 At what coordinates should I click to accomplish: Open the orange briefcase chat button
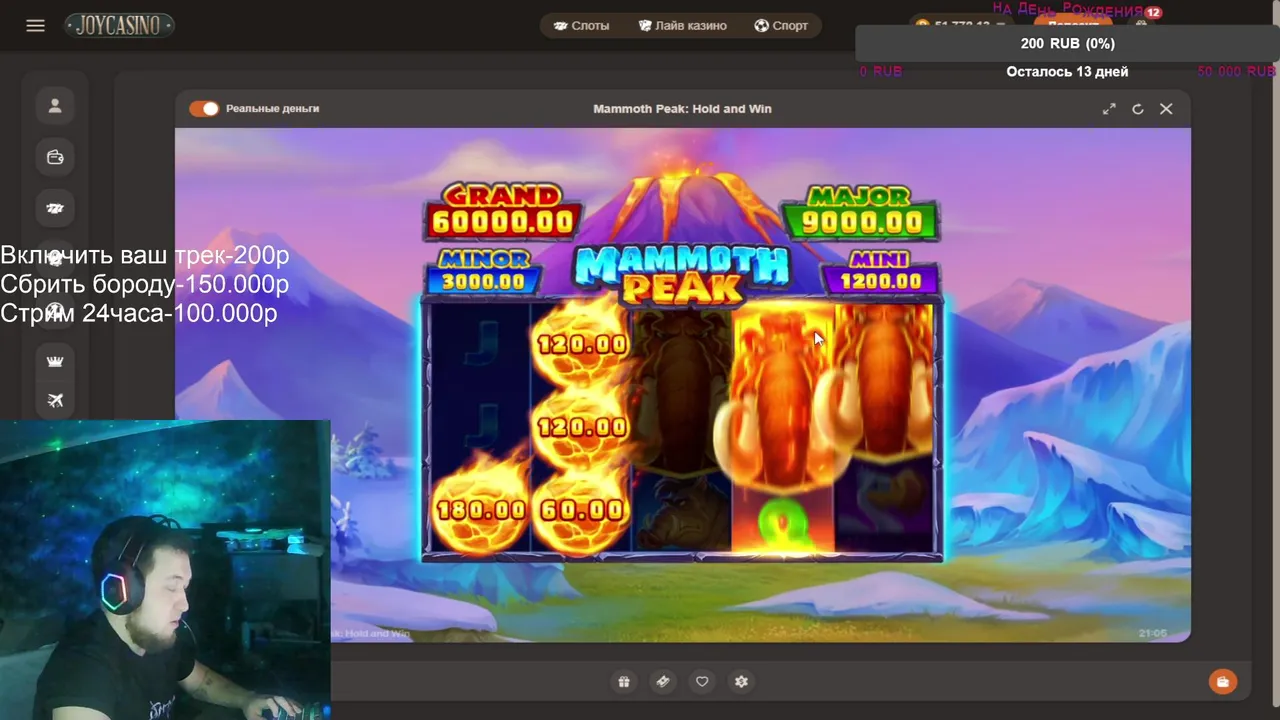[x=1222, y=682]
